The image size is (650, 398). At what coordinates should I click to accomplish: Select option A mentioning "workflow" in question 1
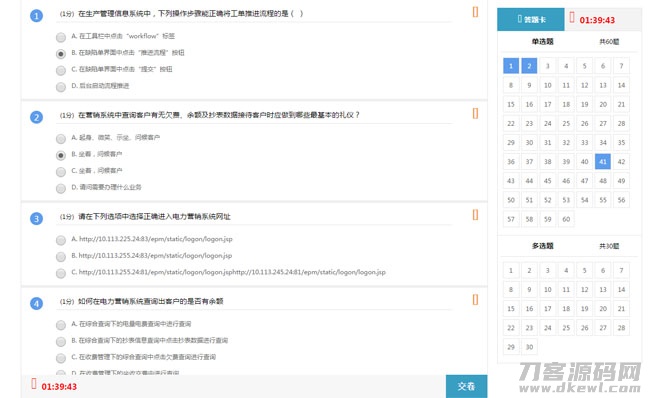(61, 37)
